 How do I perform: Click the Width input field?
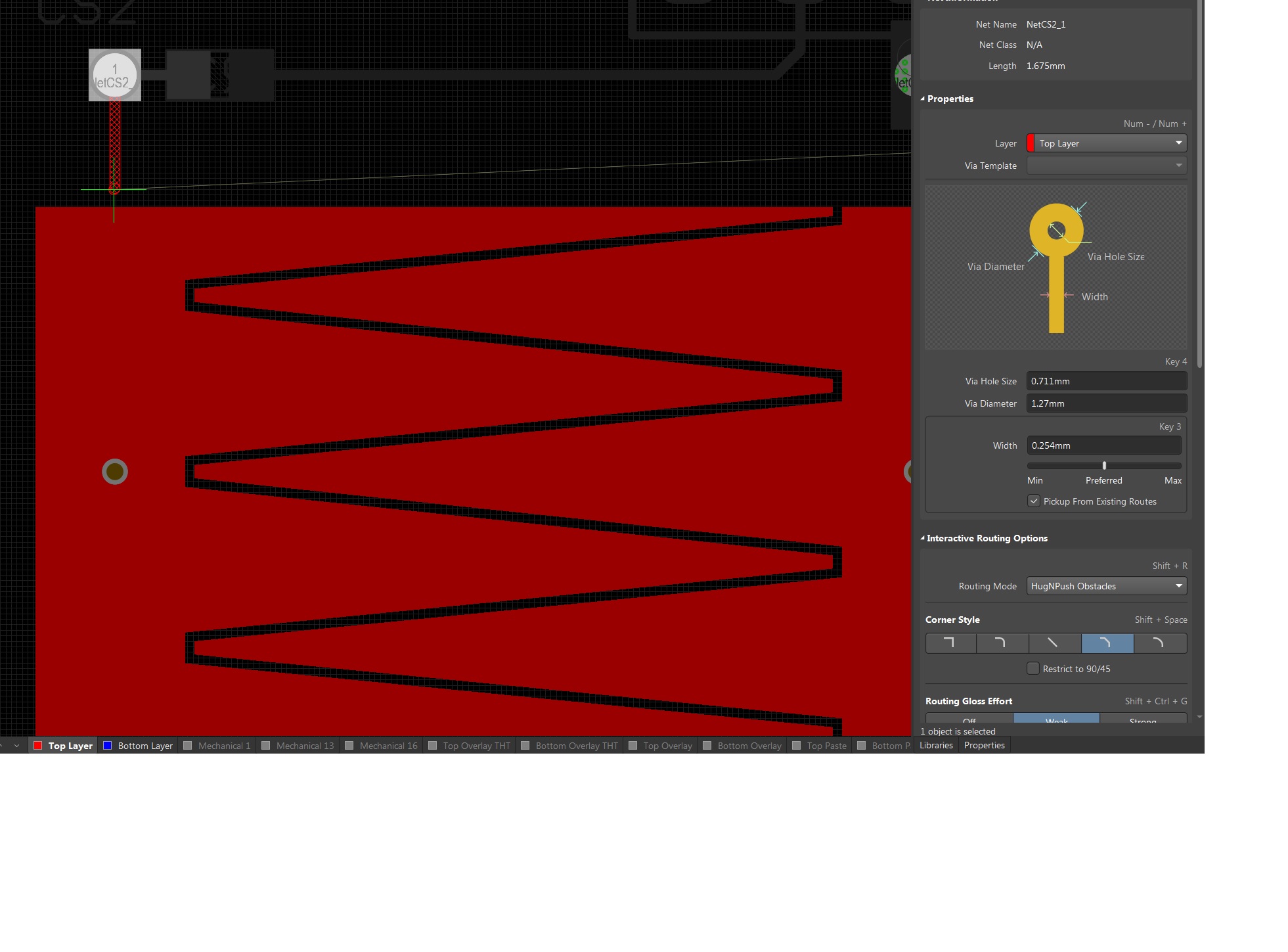coord(1104,445)
